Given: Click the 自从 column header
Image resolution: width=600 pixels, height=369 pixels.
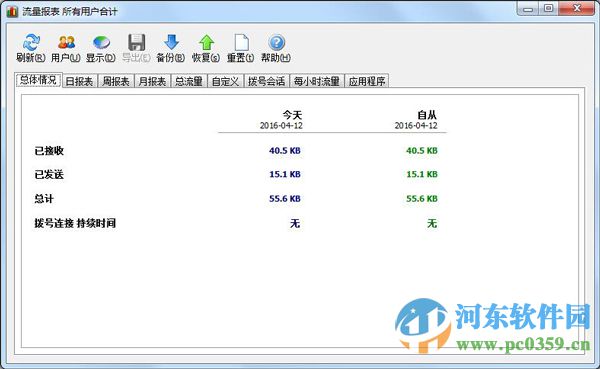Looking at the screenshot, I should pos(427,115).
